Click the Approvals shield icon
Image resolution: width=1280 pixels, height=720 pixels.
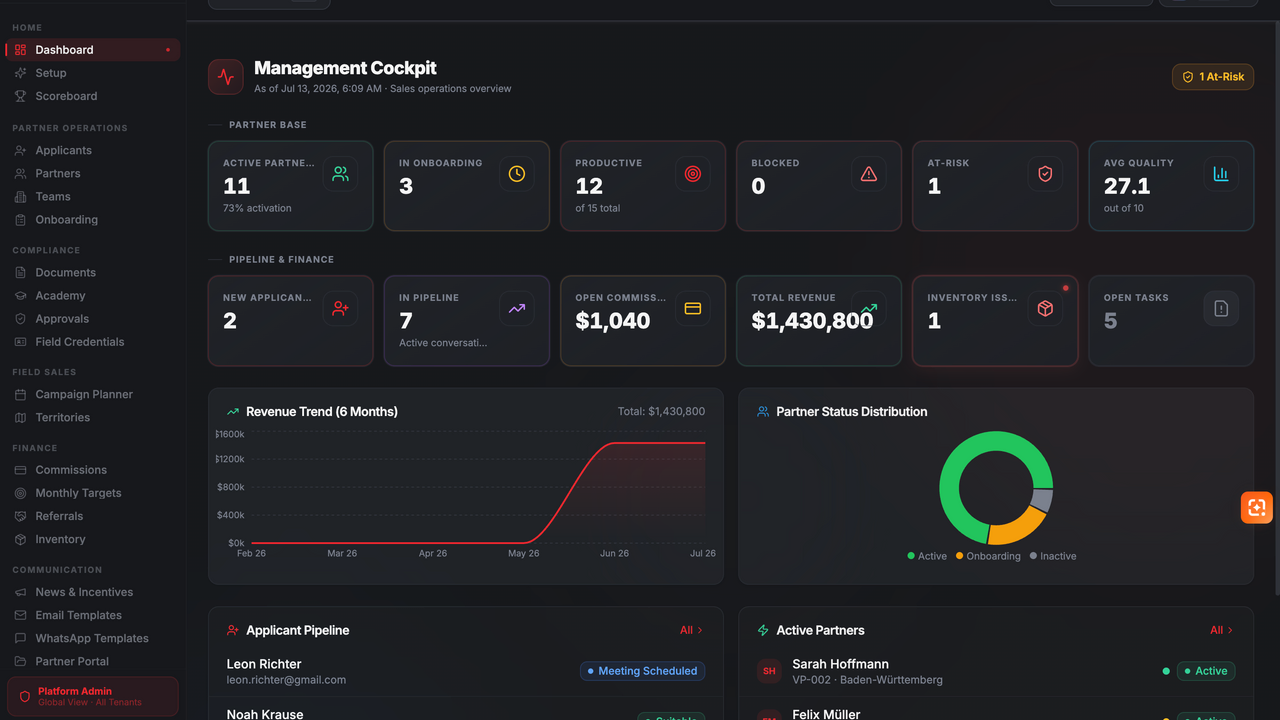coord(20,318)
